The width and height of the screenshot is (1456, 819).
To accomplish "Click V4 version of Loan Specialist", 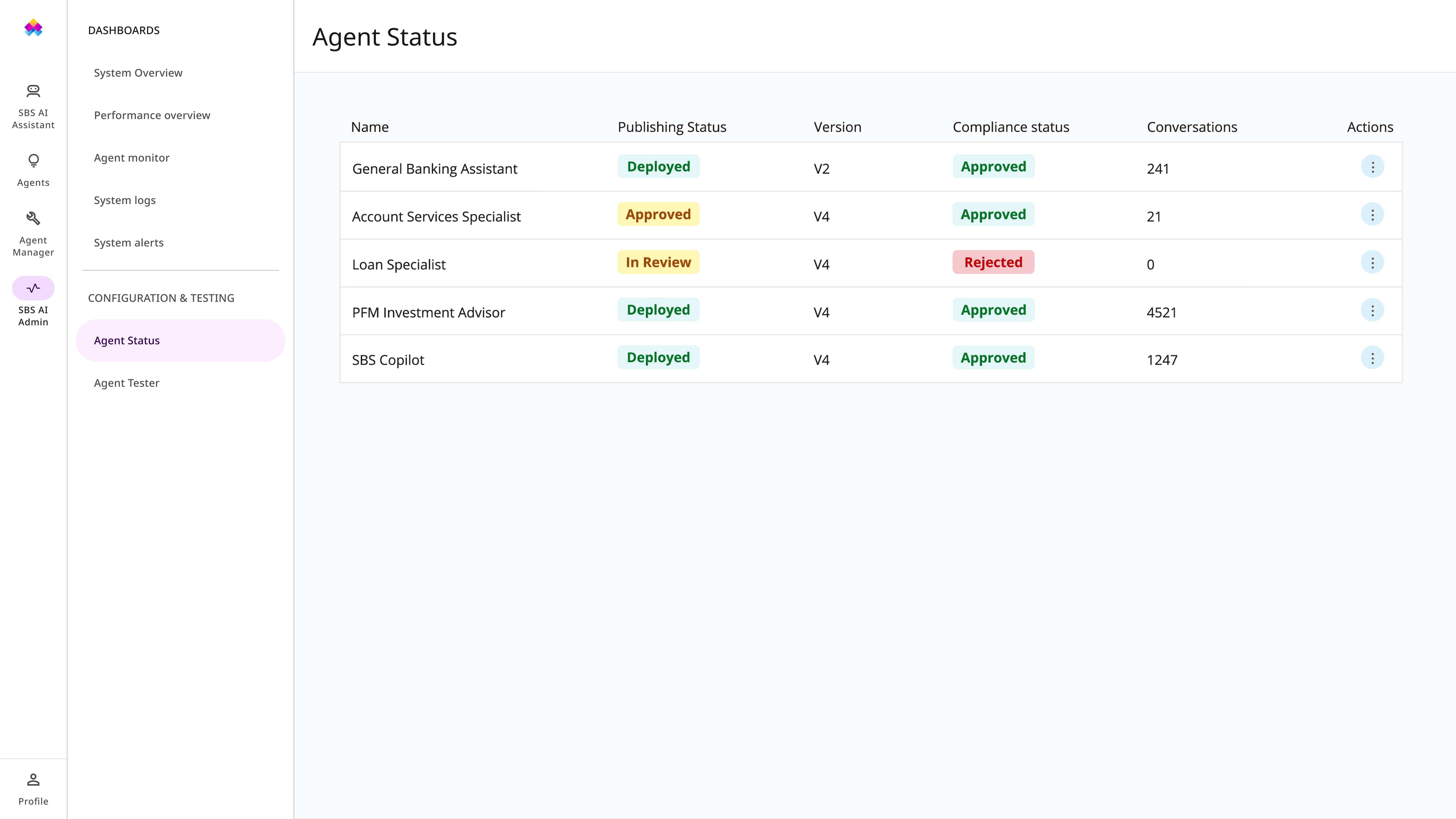I will pos(822,264).
